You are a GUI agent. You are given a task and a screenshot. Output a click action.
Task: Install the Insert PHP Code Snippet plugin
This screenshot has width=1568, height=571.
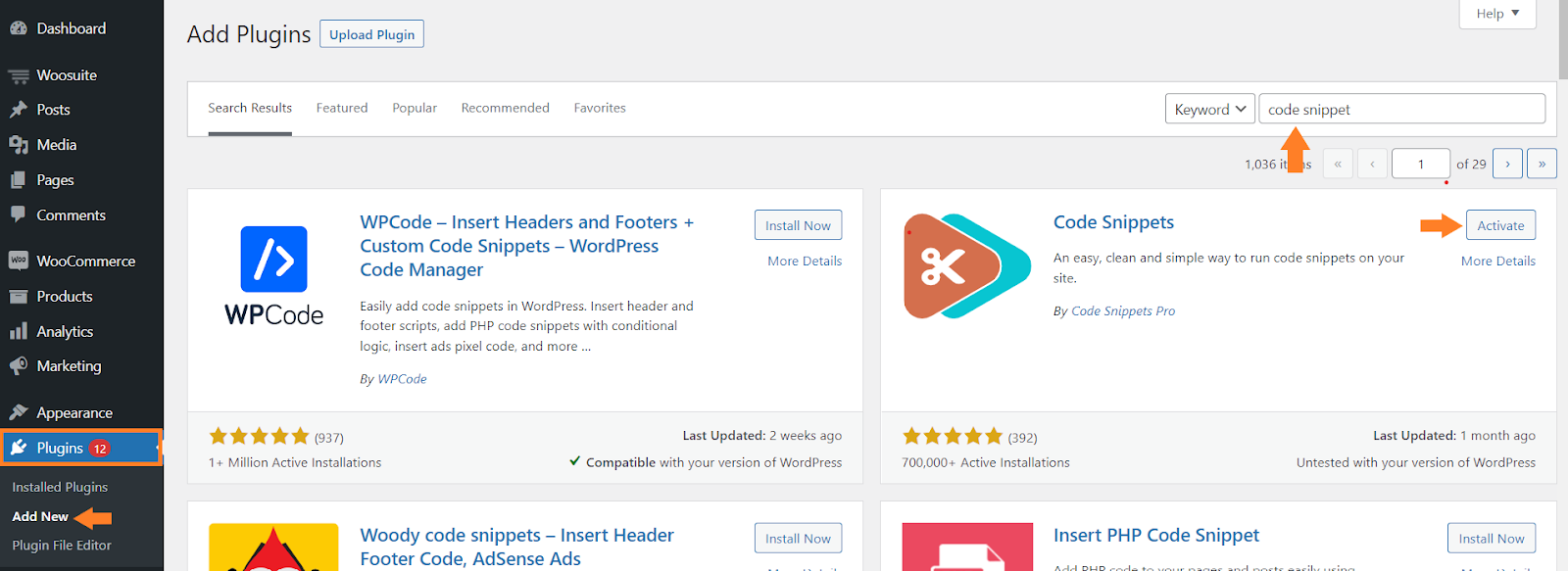(1492, 538)
